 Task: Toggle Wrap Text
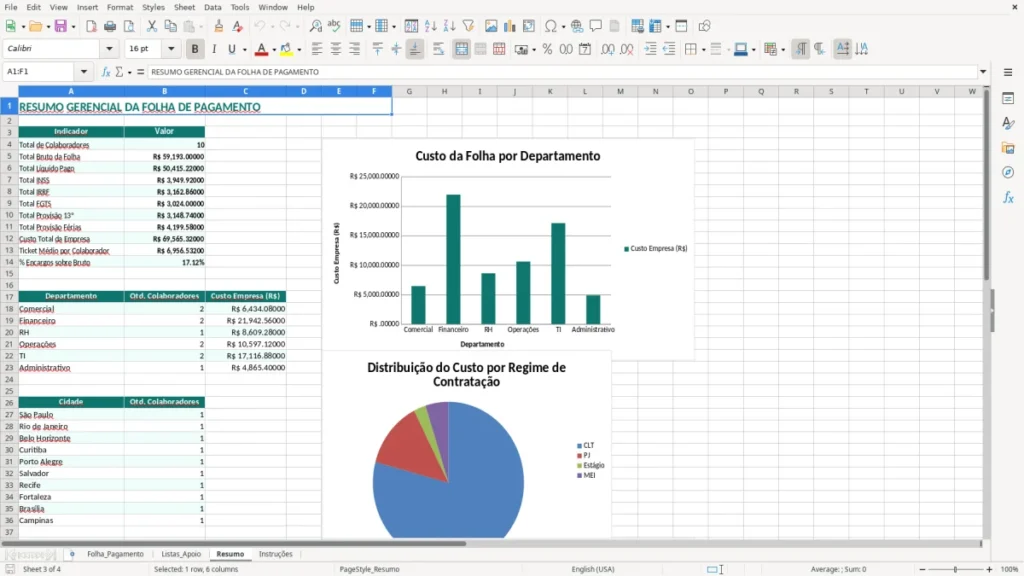point(438,49)
